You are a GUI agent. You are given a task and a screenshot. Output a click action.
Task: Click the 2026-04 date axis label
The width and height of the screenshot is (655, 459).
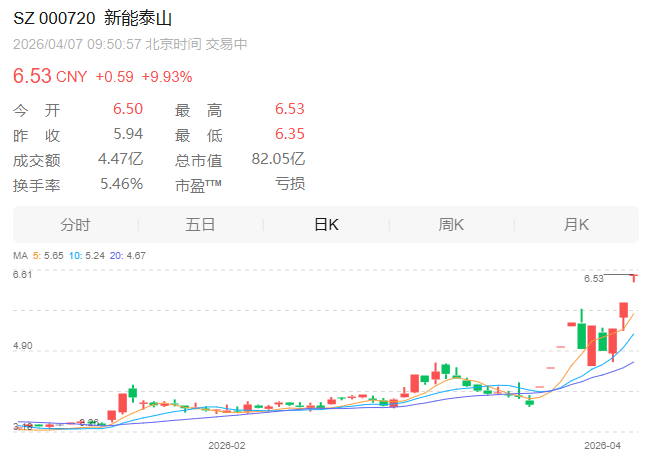603,441
